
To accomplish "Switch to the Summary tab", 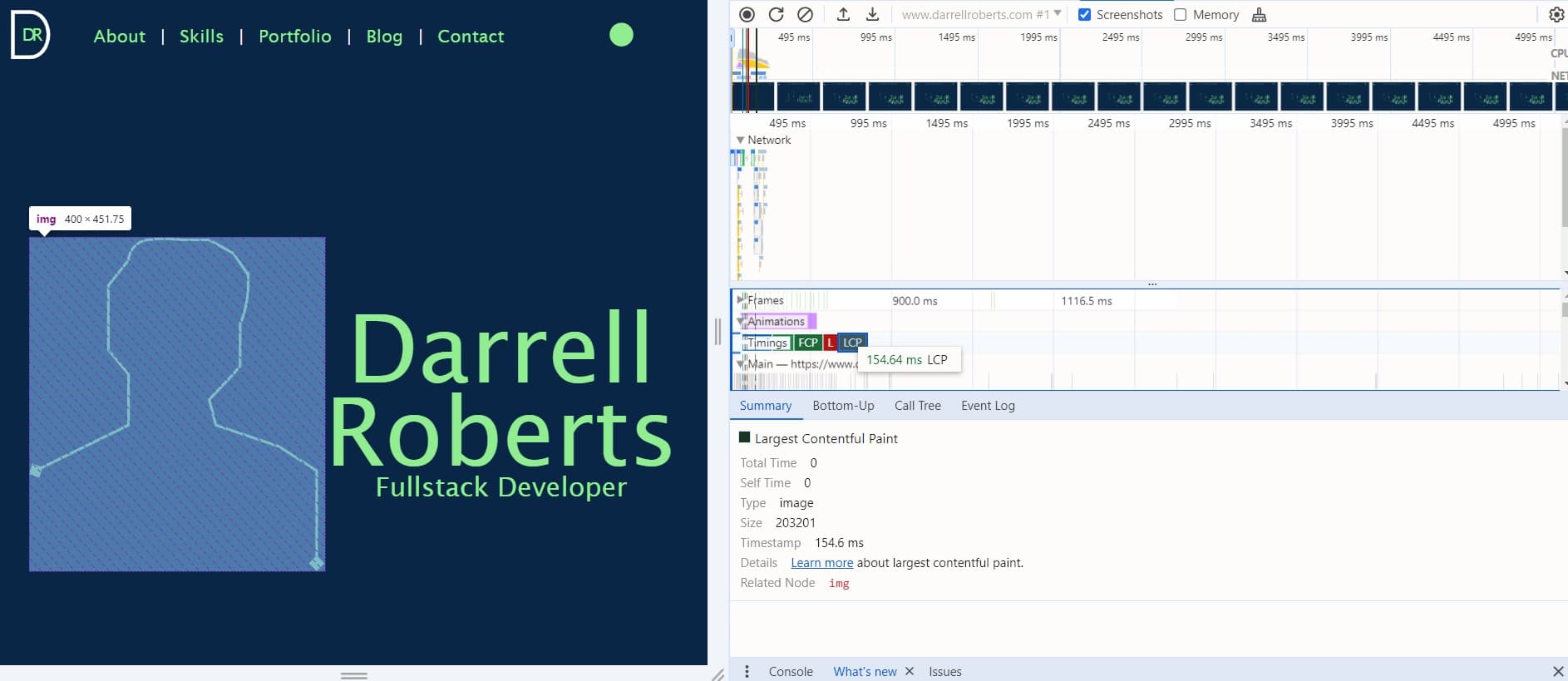I will (766, 406).
